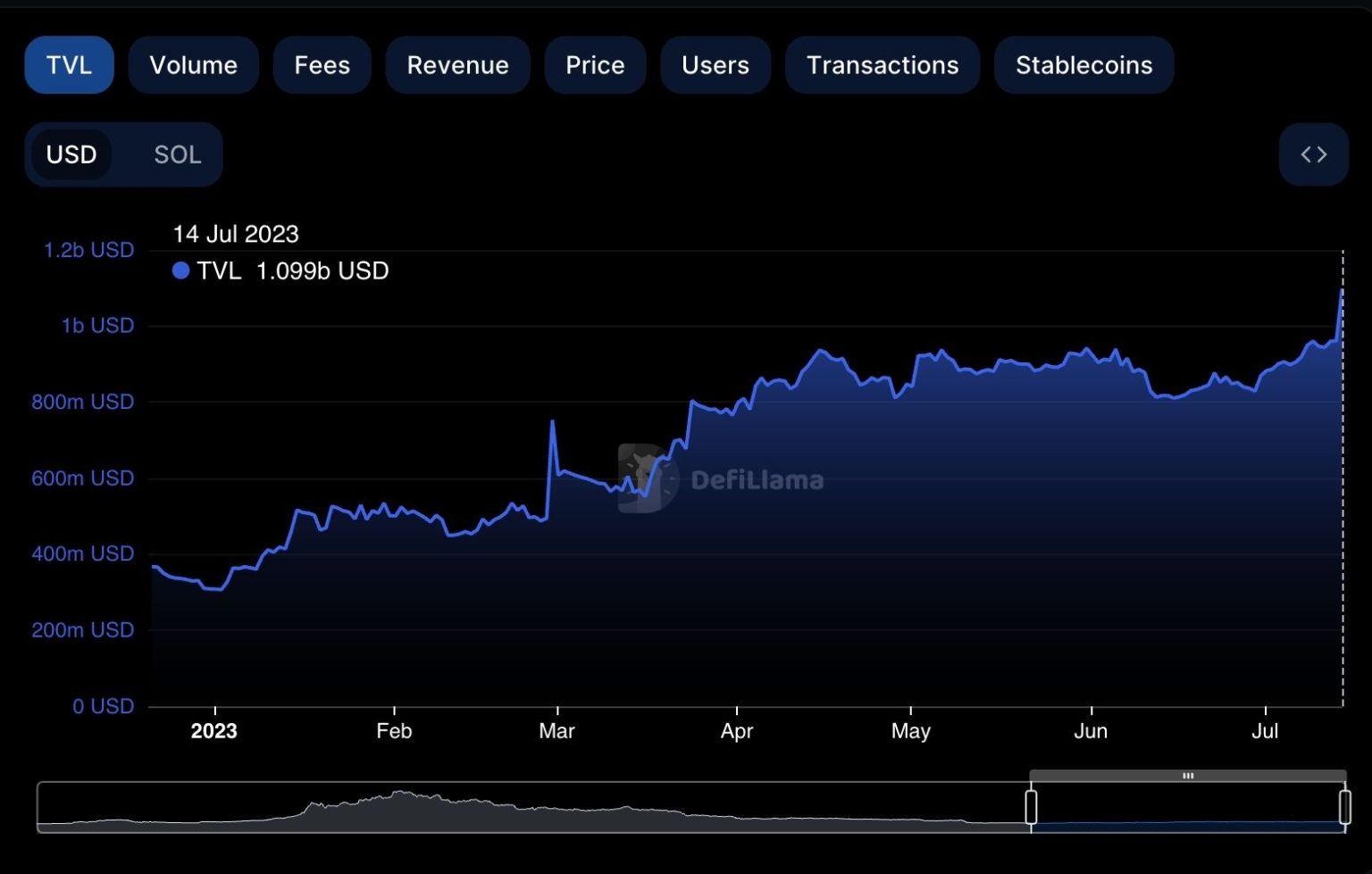This screenshot has height=874, width=1372.
Task: Switch denomination to SOL
Action: click(x=177, y=154)
